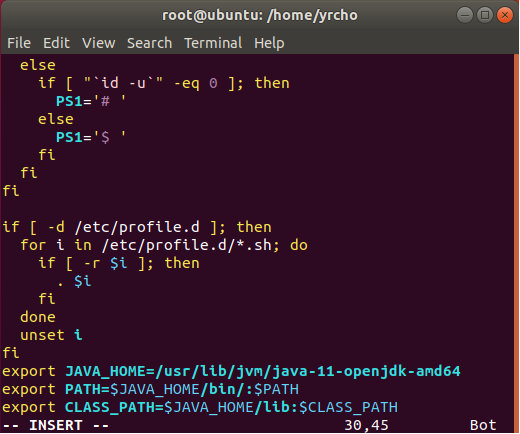This screenshot has width=520, height=434.
Task: Open the Edit menu
Action: pyautogui.click(x=56, y=43)
